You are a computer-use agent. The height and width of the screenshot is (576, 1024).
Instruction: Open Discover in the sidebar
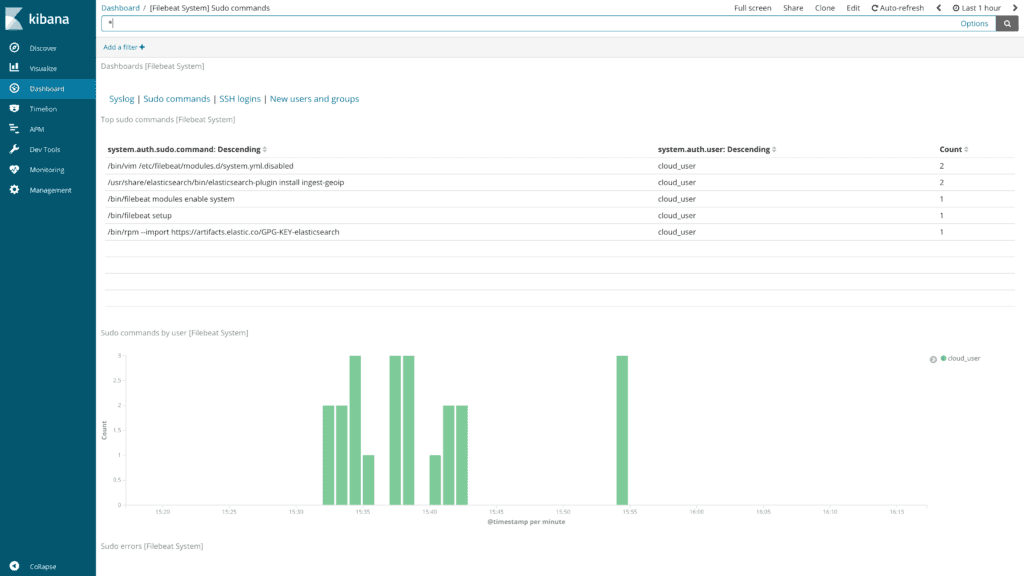click(42, 48)
